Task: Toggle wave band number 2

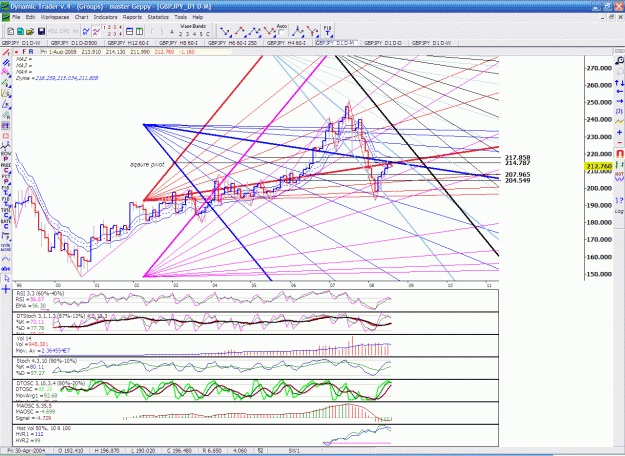Action: [181, 34]
